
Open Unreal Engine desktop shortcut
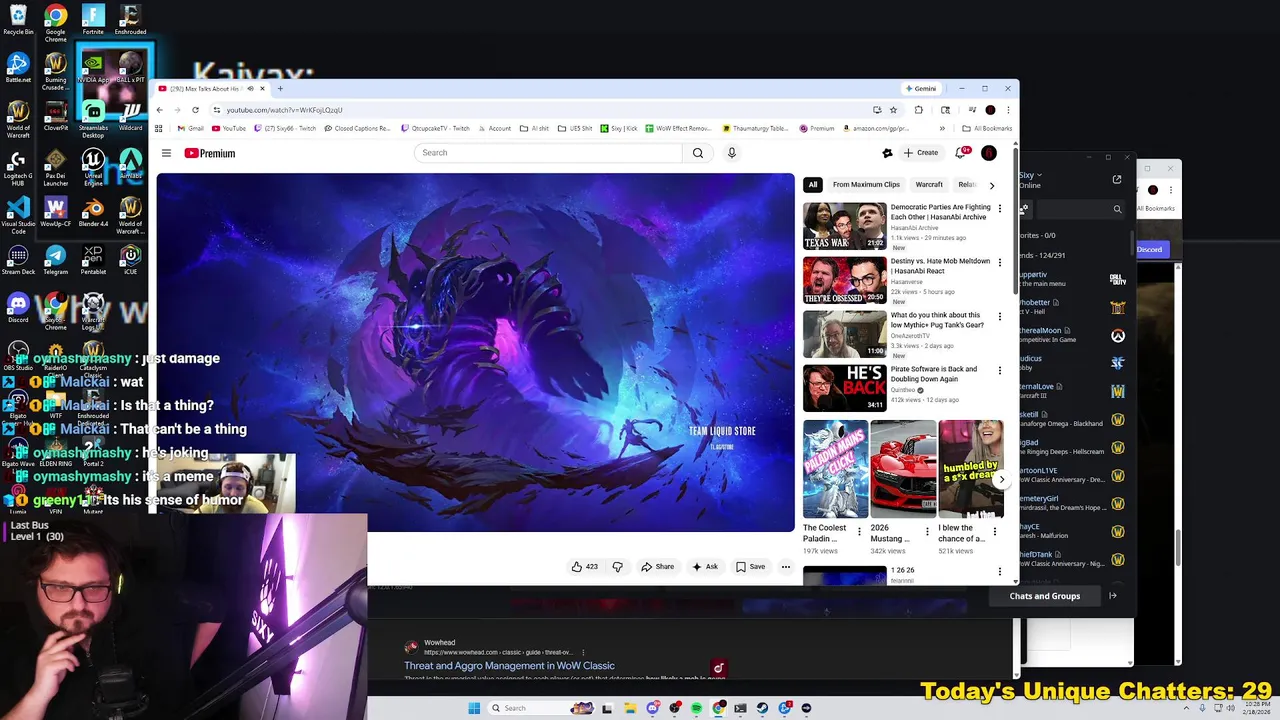93,167
